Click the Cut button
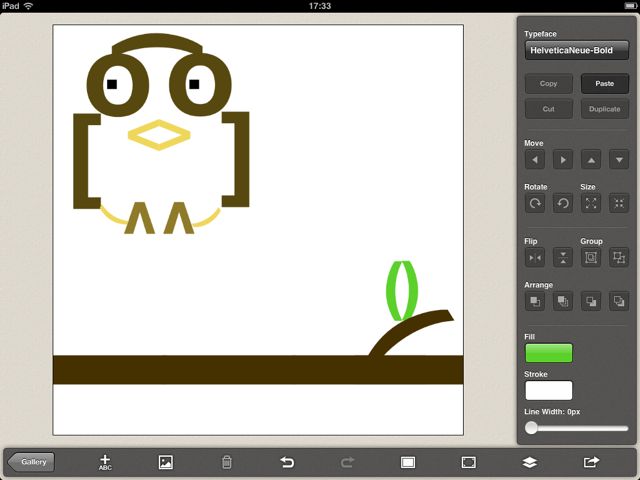The height and width of the screenshot is (480, 640). (x=549, y=109)
